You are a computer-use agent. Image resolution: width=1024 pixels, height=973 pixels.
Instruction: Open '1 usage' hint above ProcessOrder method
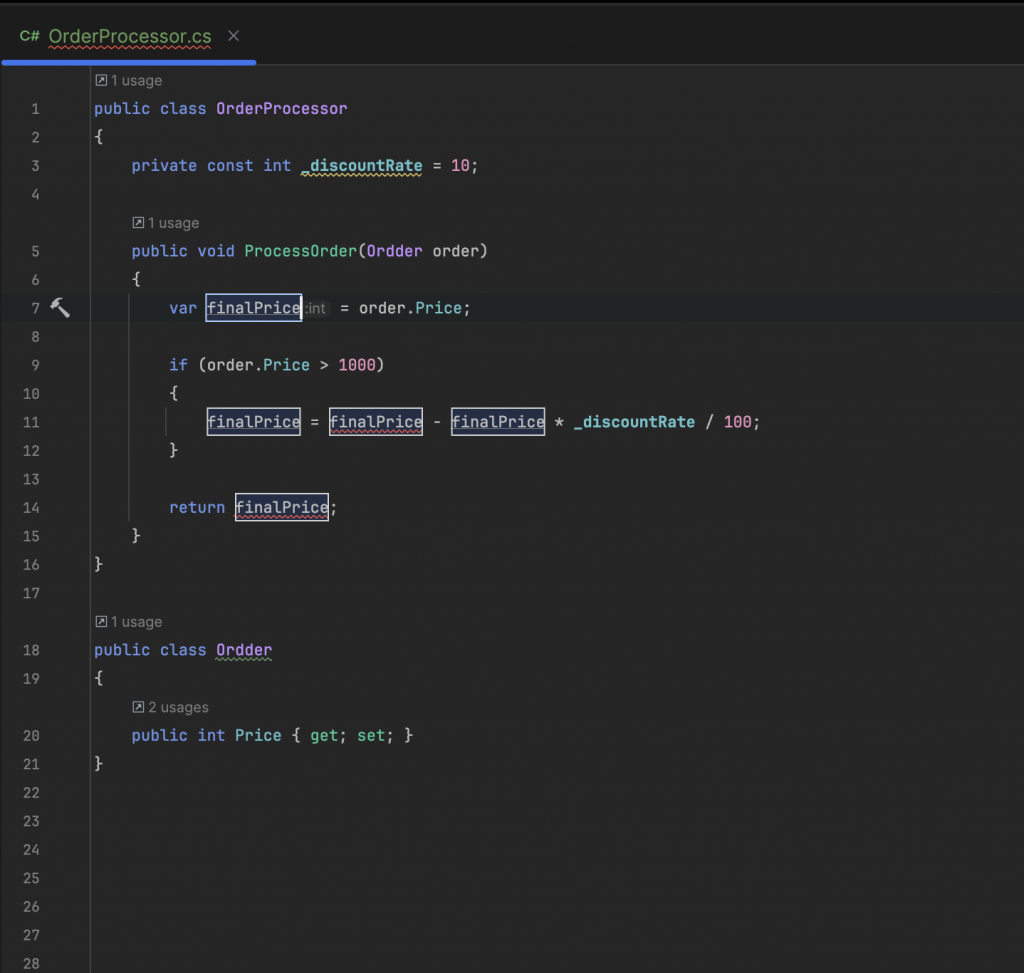tap(166, 223)
